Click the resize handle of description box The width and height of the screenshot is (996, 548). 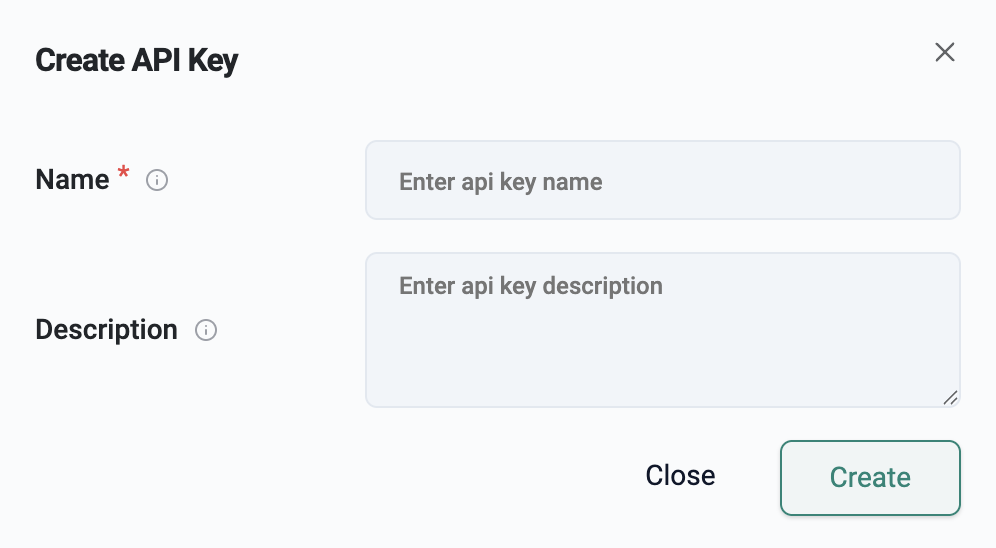tap(949, 397)
